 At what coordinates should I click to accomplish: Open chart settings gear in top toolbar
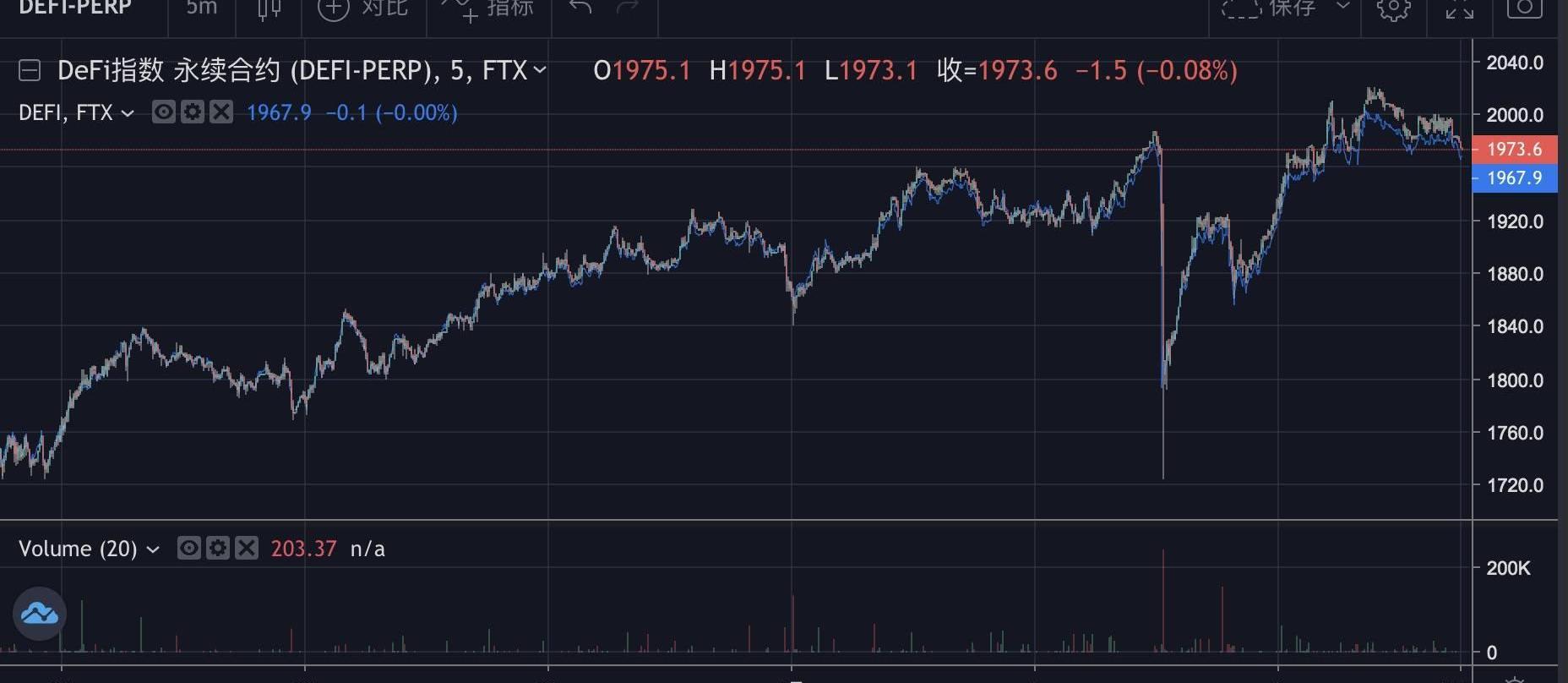pyautogui.click(x=1393, y=8)
